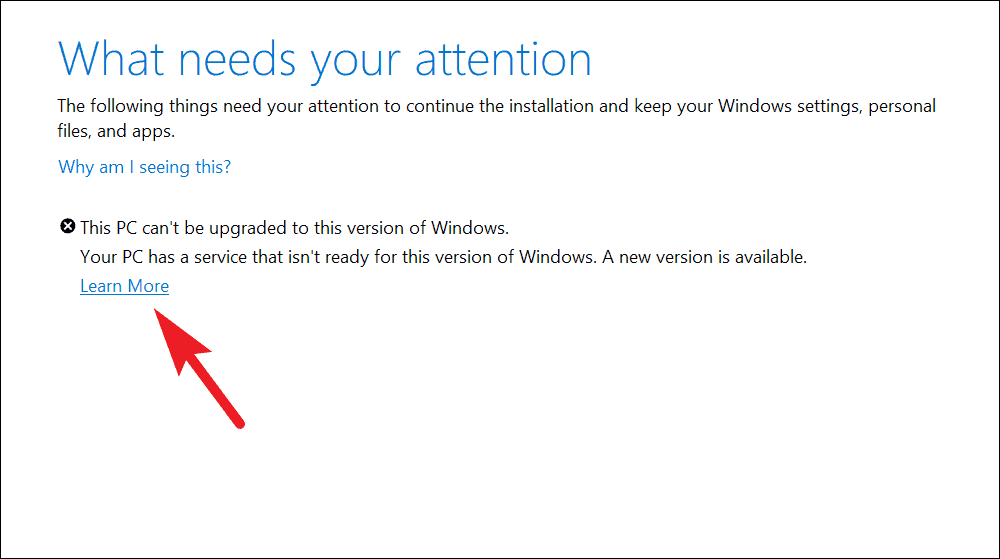Click the tail end of the red arrow
Image resolution: width=1000 pixels, height=559 pixels.
pos(239,422)
